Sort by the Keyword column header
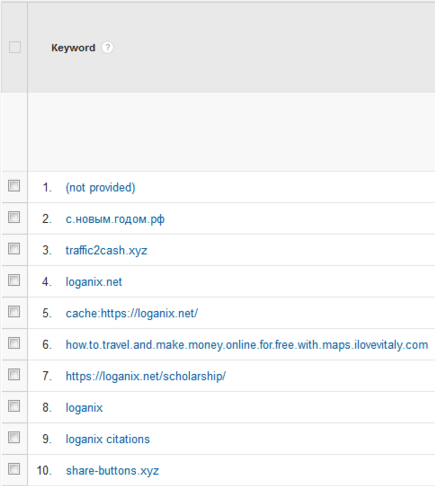 [73, 48]
